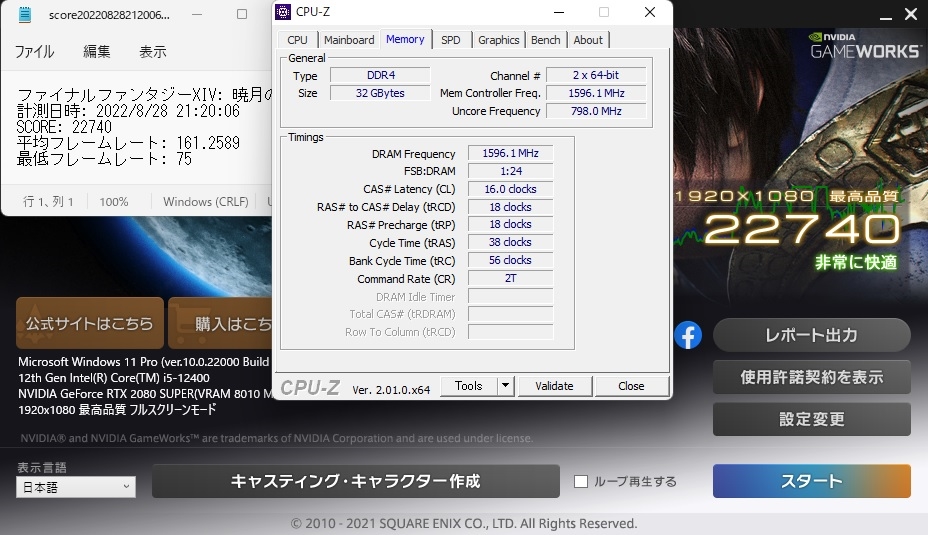928x535 pixels.
Task: Click the Tools button in CPU-Z
Action: (469, 386)
